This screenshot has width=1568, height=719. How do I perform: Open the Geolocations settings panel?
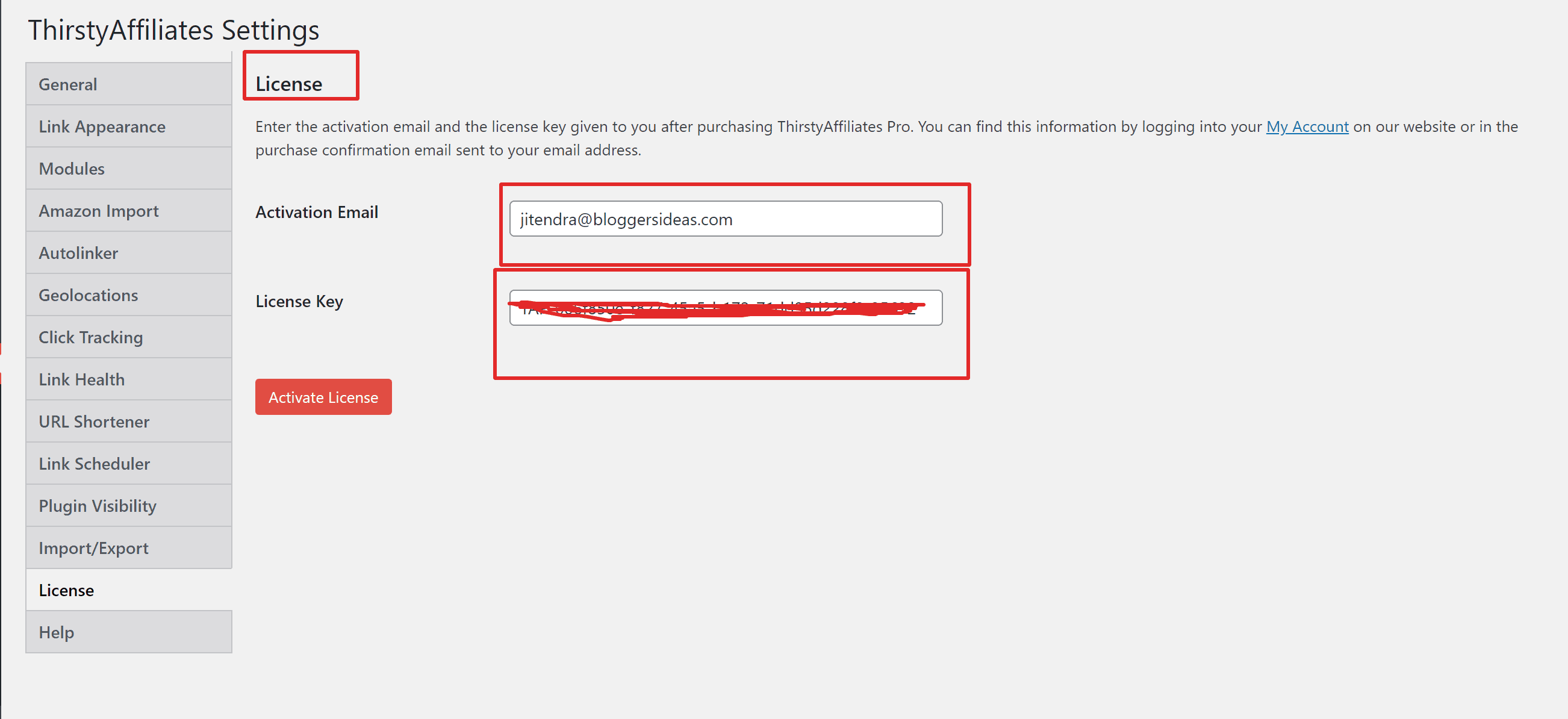click(88, 295)
